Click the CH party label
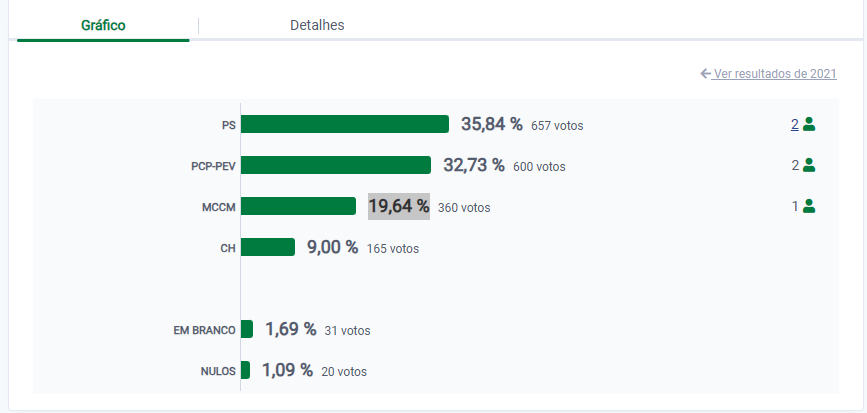The image size is (867, 413). click(x=227, y=248)
